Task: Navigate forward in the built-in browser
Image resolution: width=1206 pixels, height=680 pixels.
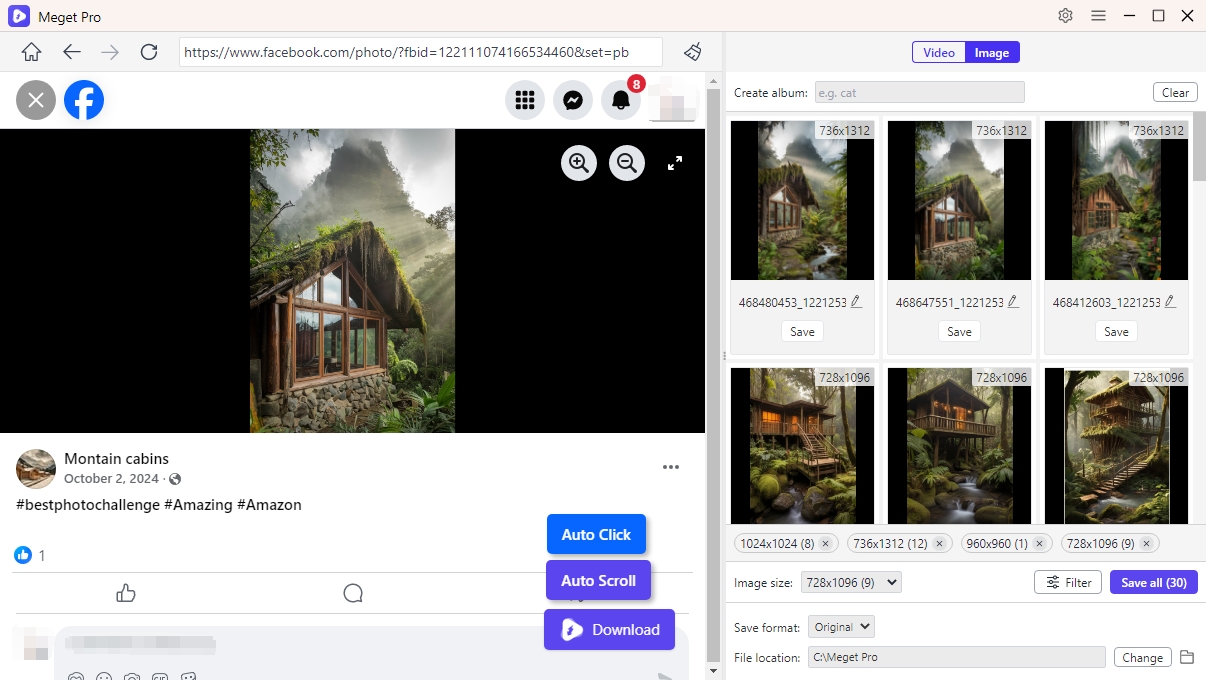Action: tap(110, 52)
